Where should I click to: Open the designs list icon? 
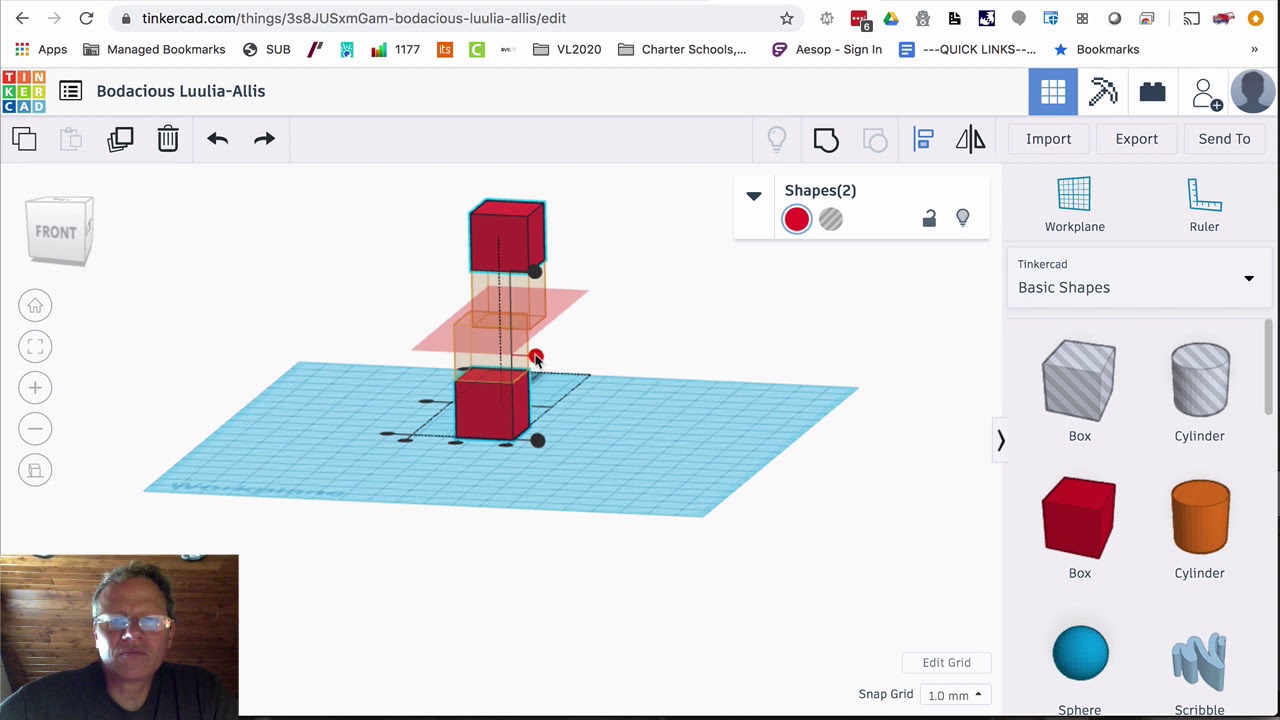tap(70, 91)
